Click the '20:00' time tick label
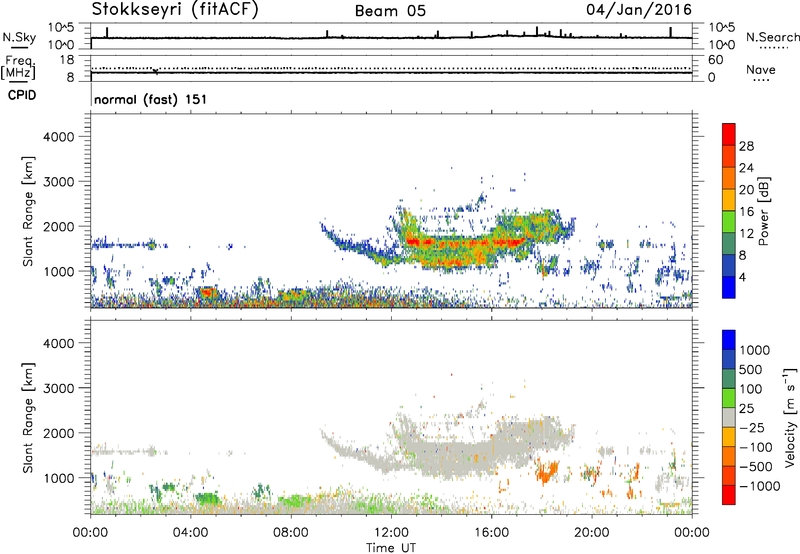Image resolution: width=800 pixels, height=554 pixels. (x=592, y=533)
